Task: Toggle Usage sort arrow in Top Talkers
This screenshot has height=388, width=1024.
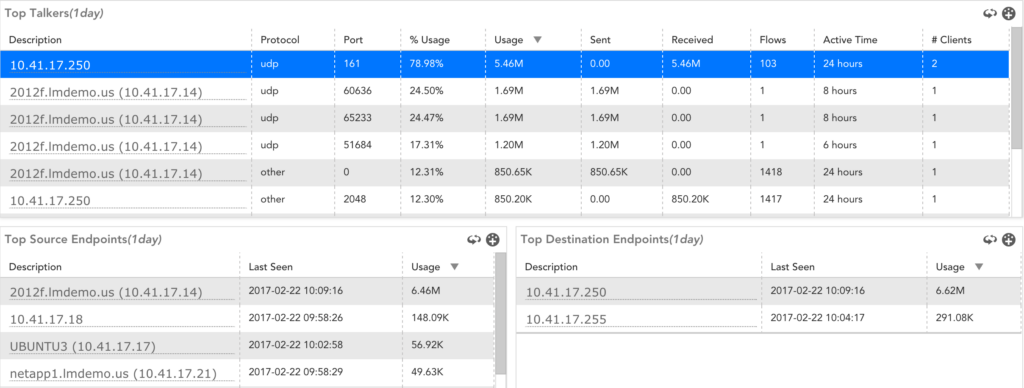Action: [537, 40]
